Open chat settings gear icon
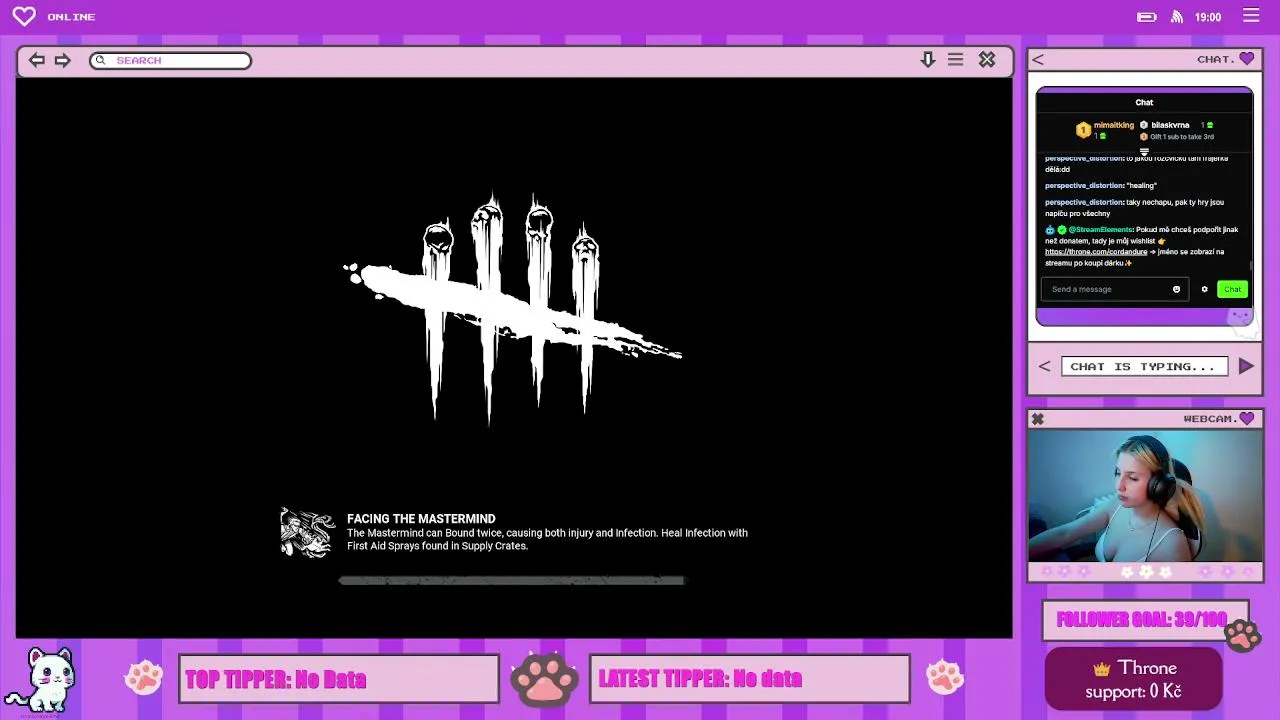Screen dimensions: 1280x720 1204,289
